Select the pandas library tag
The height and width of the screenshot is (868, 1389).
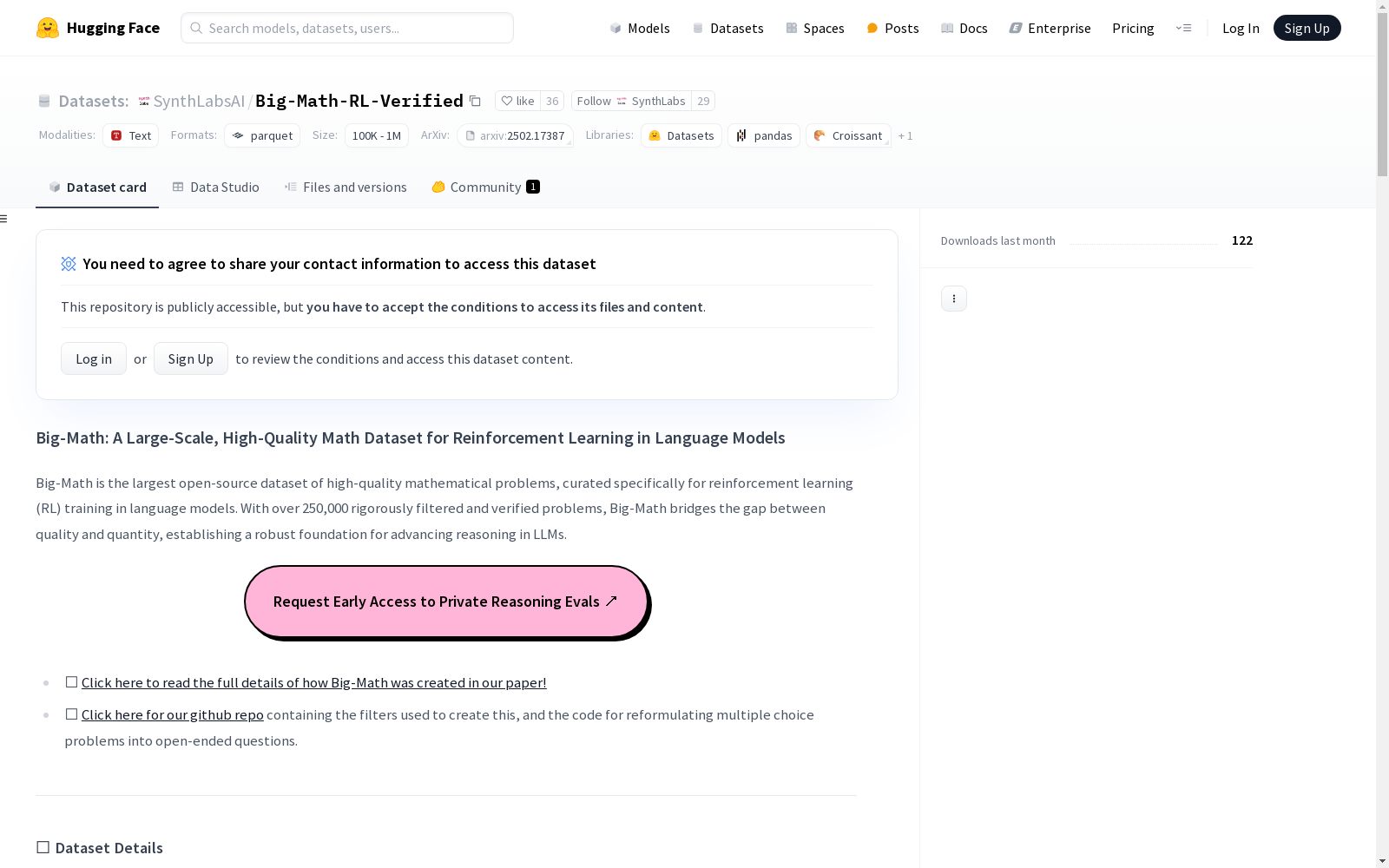pos(764,135)
